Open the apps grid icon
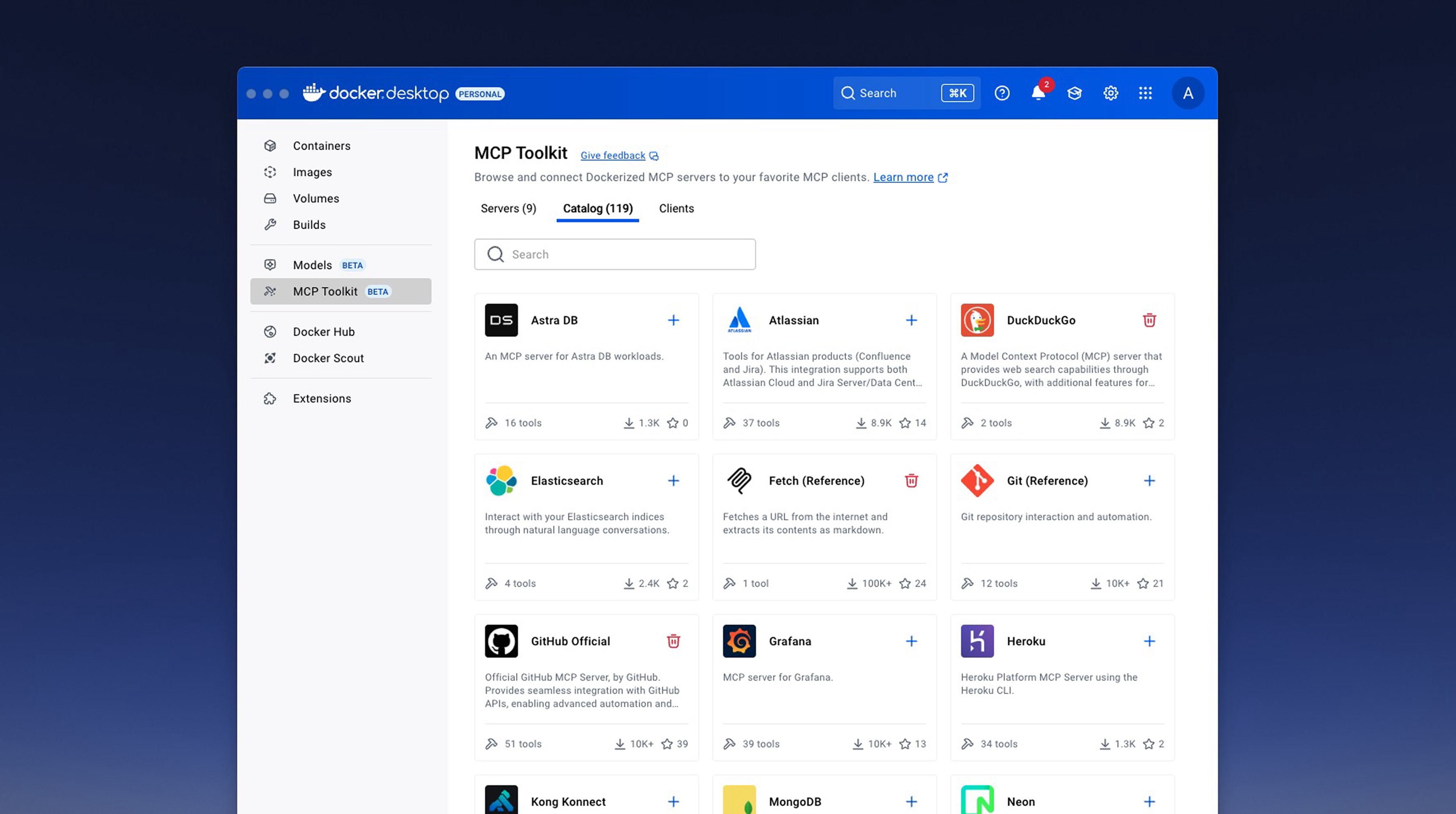Viewport: 1456px width, 814px height. coord(1145,93)
